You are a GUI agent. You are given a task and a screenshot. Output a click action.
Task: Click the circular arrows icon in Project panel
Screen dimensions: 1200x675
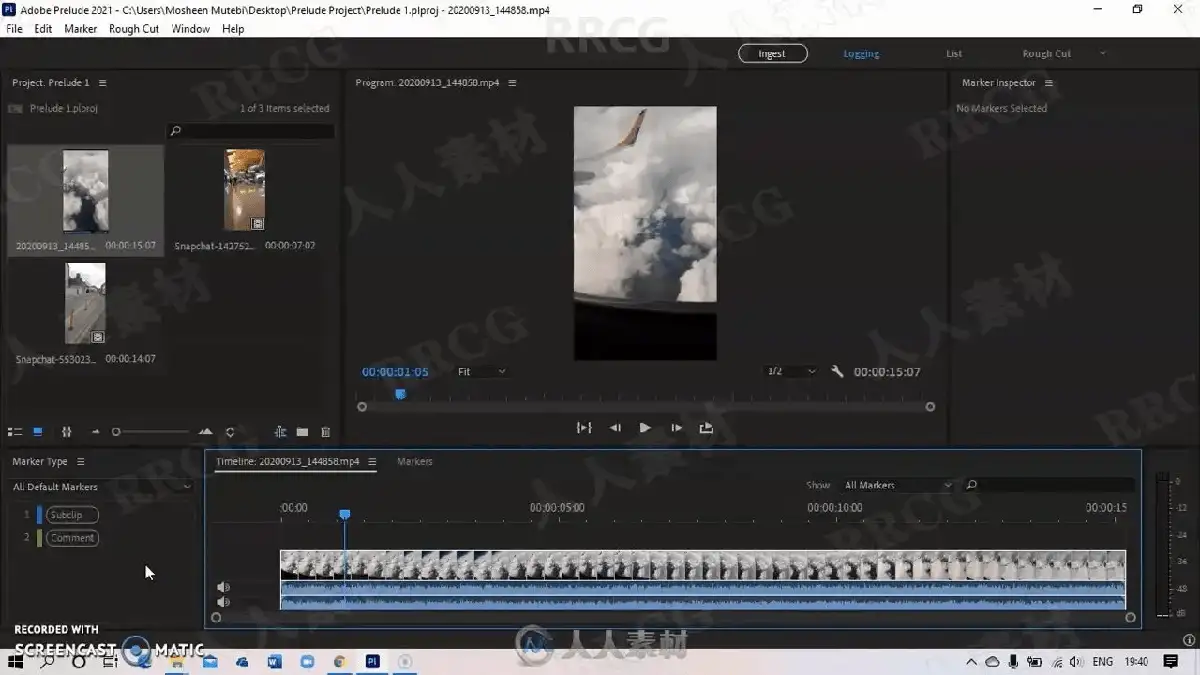click(230, 432)
